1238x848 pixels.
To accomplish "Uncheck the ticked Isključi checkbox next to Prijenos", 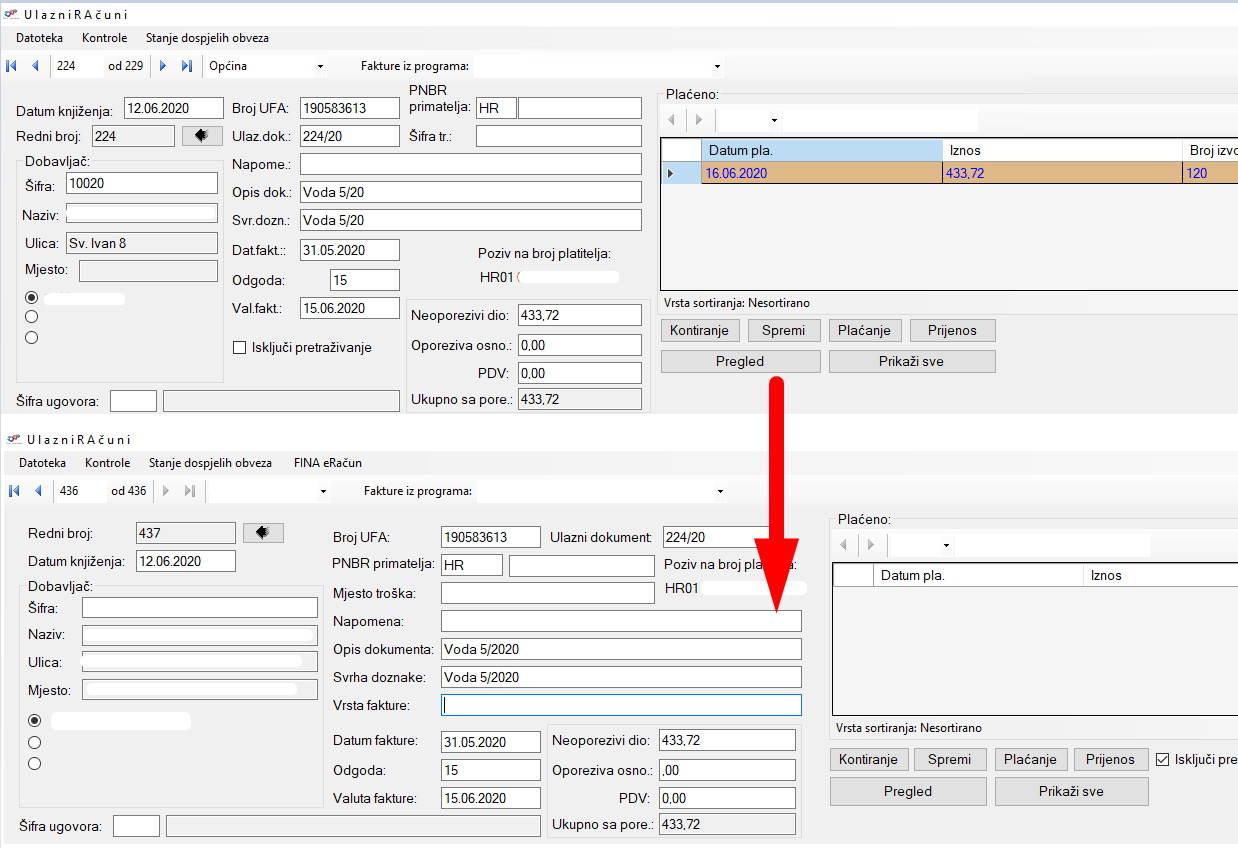I will coord(1162,759).
